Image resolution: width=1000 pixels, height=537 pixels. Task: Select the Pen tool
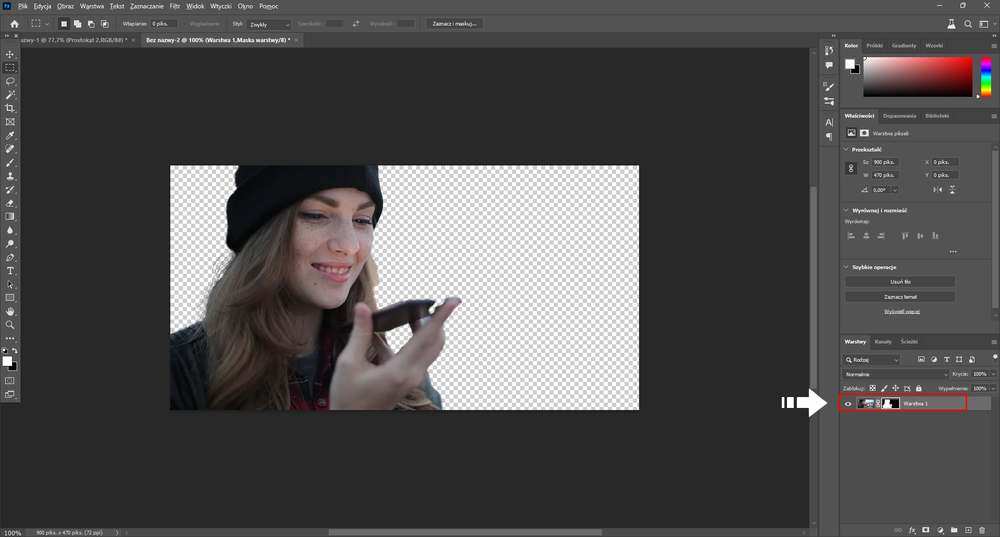pyautogui.click(x=10, y=258)
